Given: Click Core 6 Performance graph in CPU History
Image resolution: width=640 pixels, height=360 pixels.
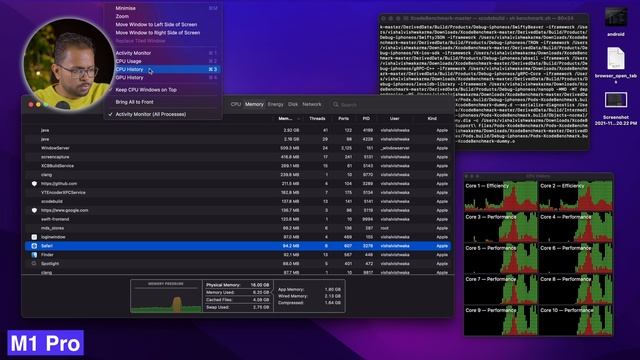Looking at the screenshot, I should [x=576, y=258].
